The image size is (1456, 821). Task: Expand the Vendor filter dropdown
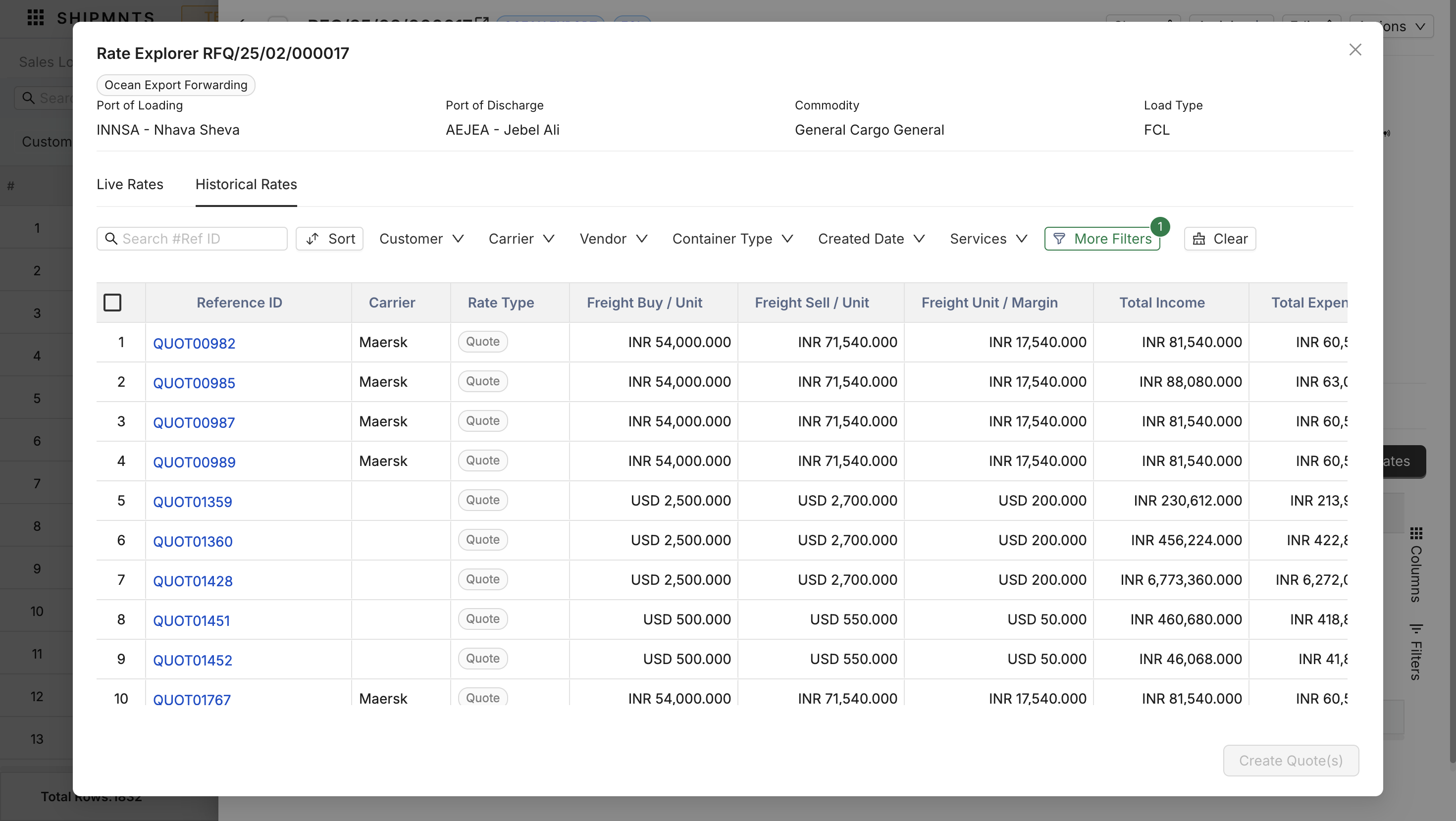(x=613, y=239)
